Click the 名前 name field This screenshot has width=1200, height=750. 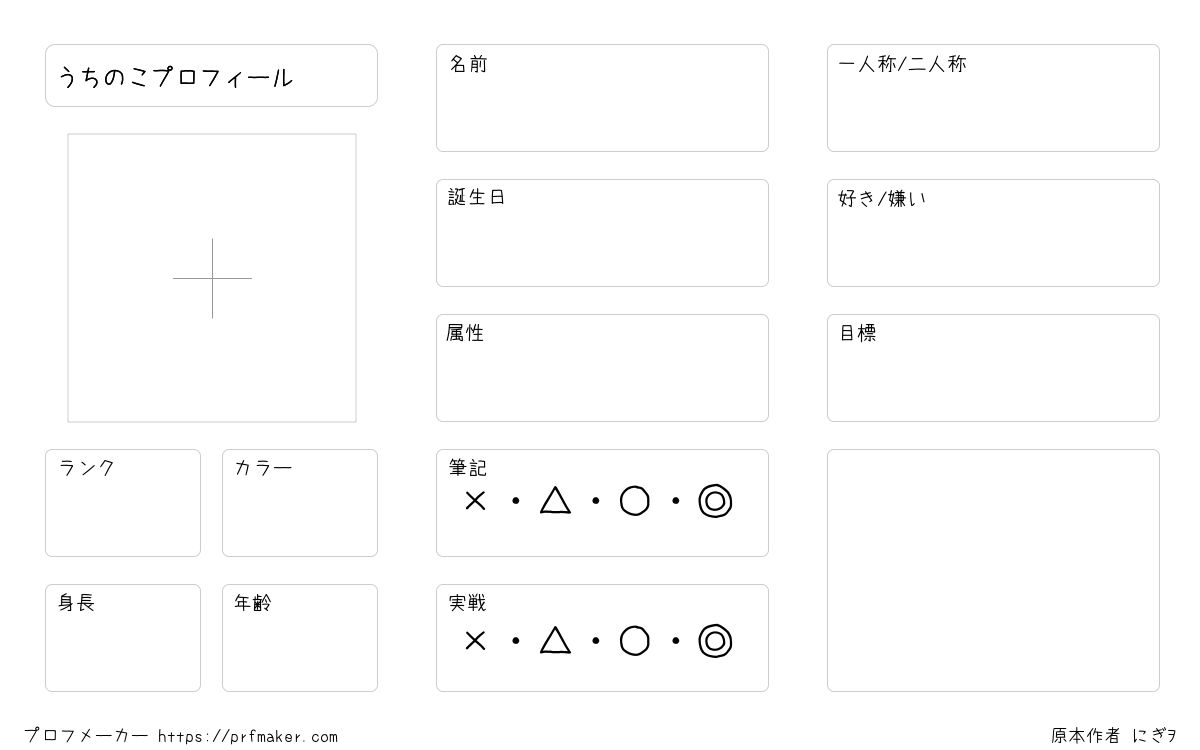pos(602,98)
